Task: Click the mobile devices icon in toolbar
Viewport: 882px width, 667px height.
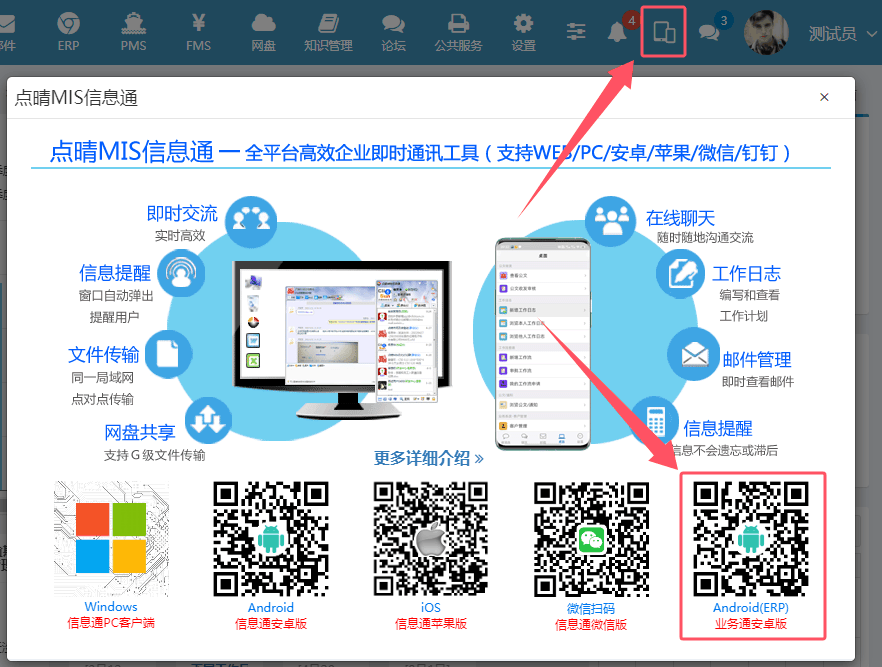Action: coord(663,33)
